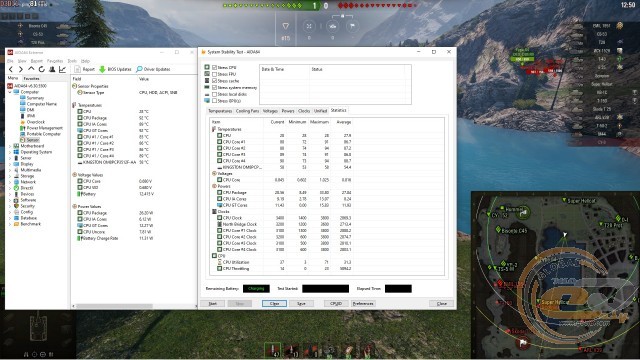Expand the Storage tree node
This screenshot has height=360, width=640.
tap(10, 176)
